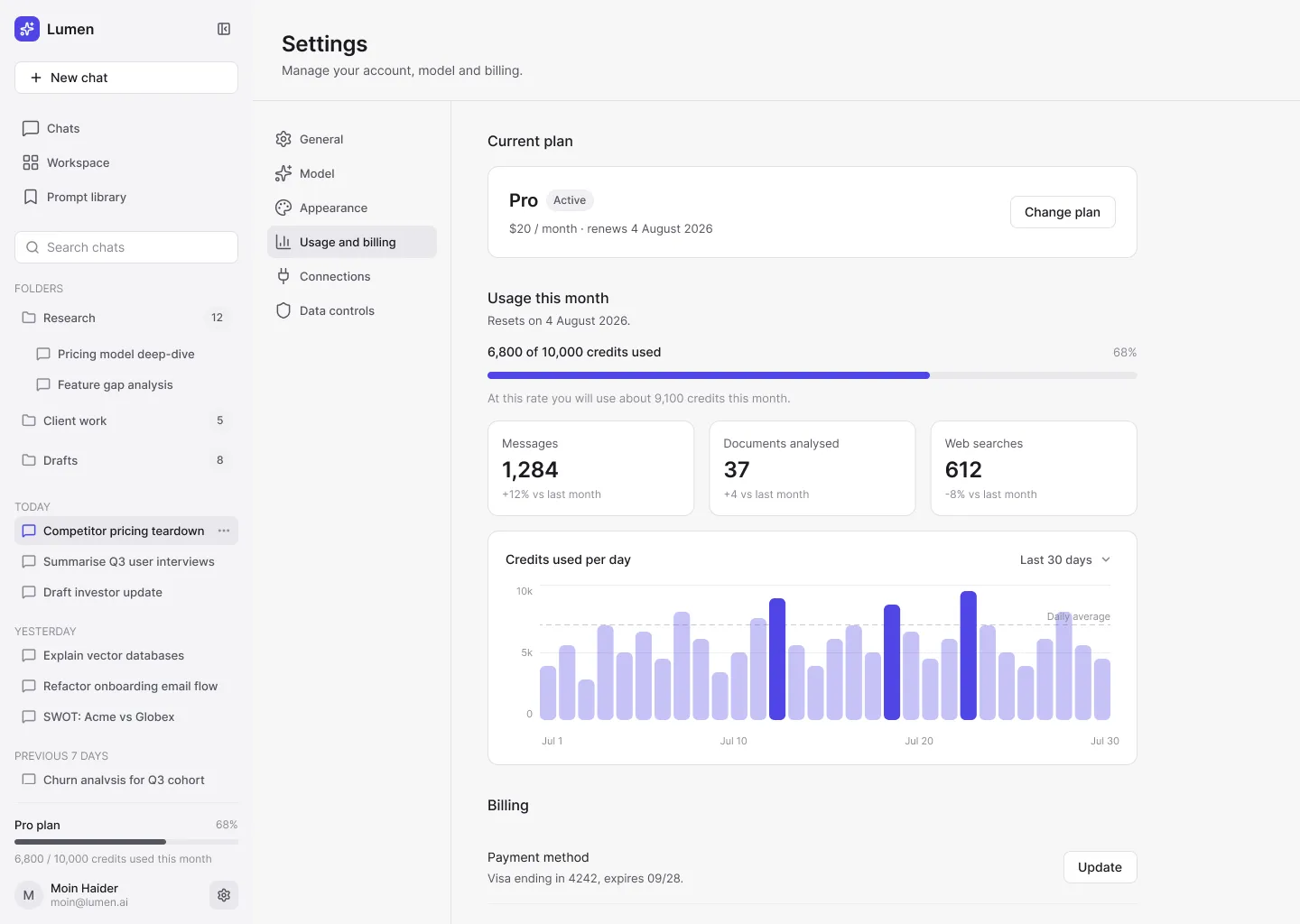1300x924 pixels.
Task: Expand the Research folder
Action: [126, 318]
